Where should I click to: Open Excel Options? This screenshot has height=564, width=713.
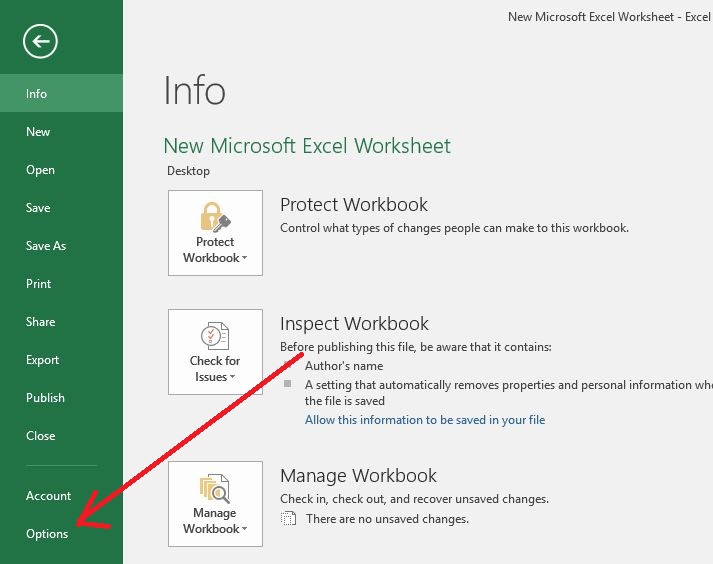[61, 534]
